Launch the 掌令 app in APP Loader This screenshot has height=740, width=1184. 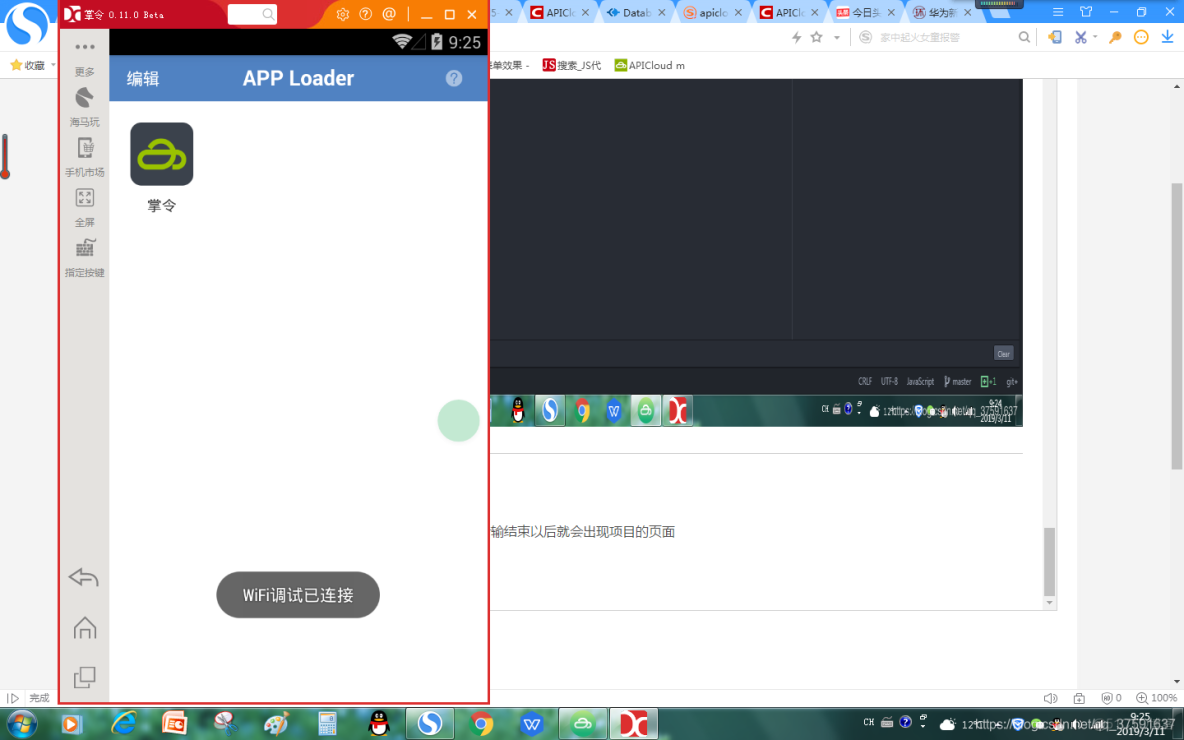pyautogui.click(x=162, y=167)
